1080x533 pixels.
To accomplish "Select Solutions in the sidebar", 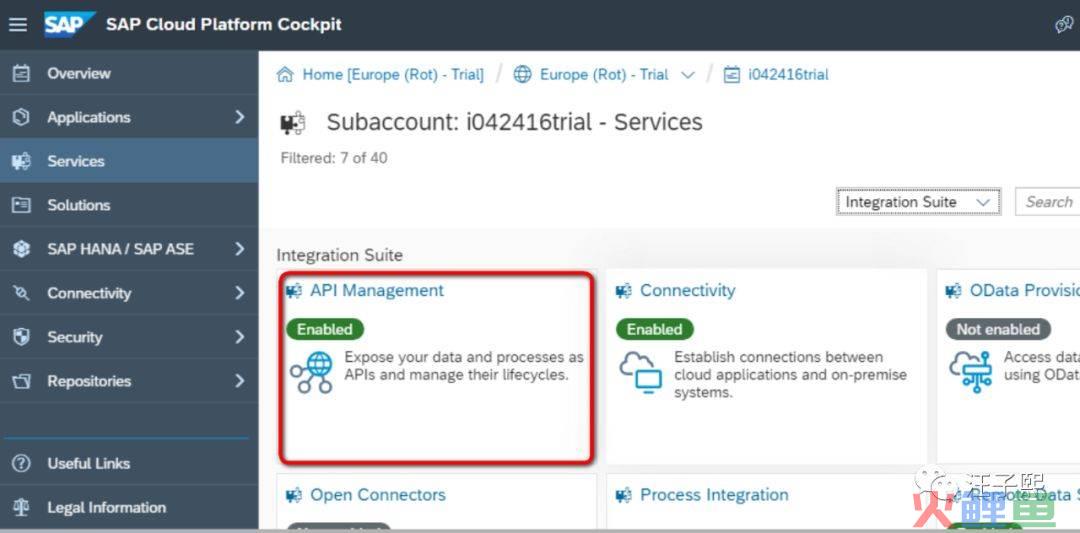I will [x=78, y=205].
